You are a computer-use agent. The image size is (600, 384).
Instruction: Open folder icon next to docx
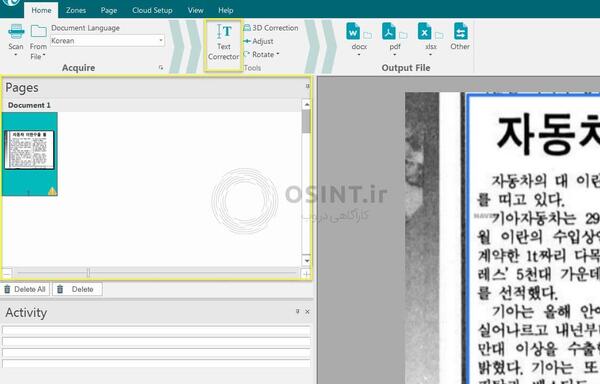tap(367, 35)
